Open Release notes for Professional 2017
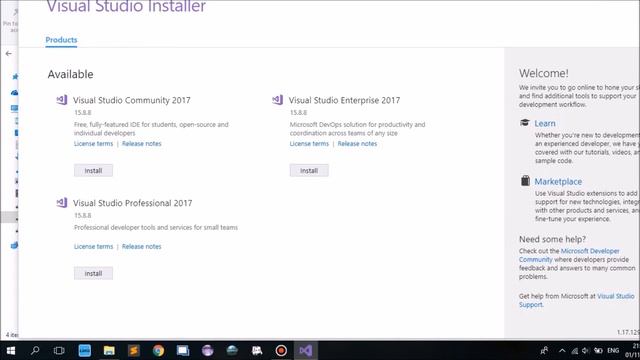 click(142, 247)
